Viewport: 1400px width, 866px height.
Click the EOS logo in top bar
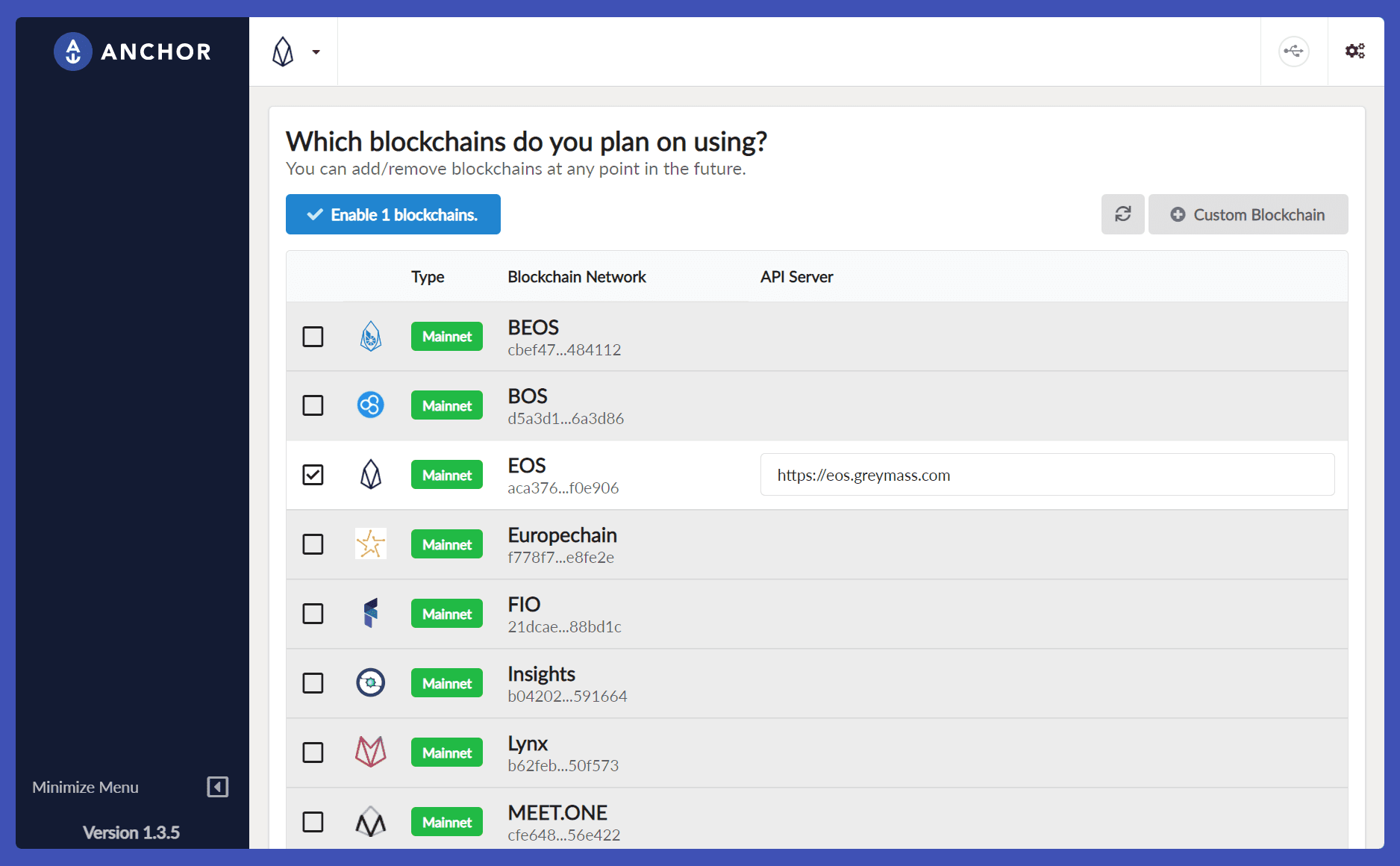(283, 52)
